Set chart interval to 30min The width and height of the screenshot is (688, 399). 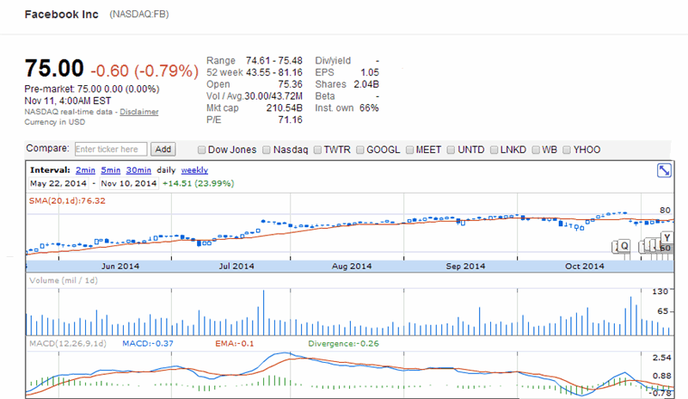139,170
